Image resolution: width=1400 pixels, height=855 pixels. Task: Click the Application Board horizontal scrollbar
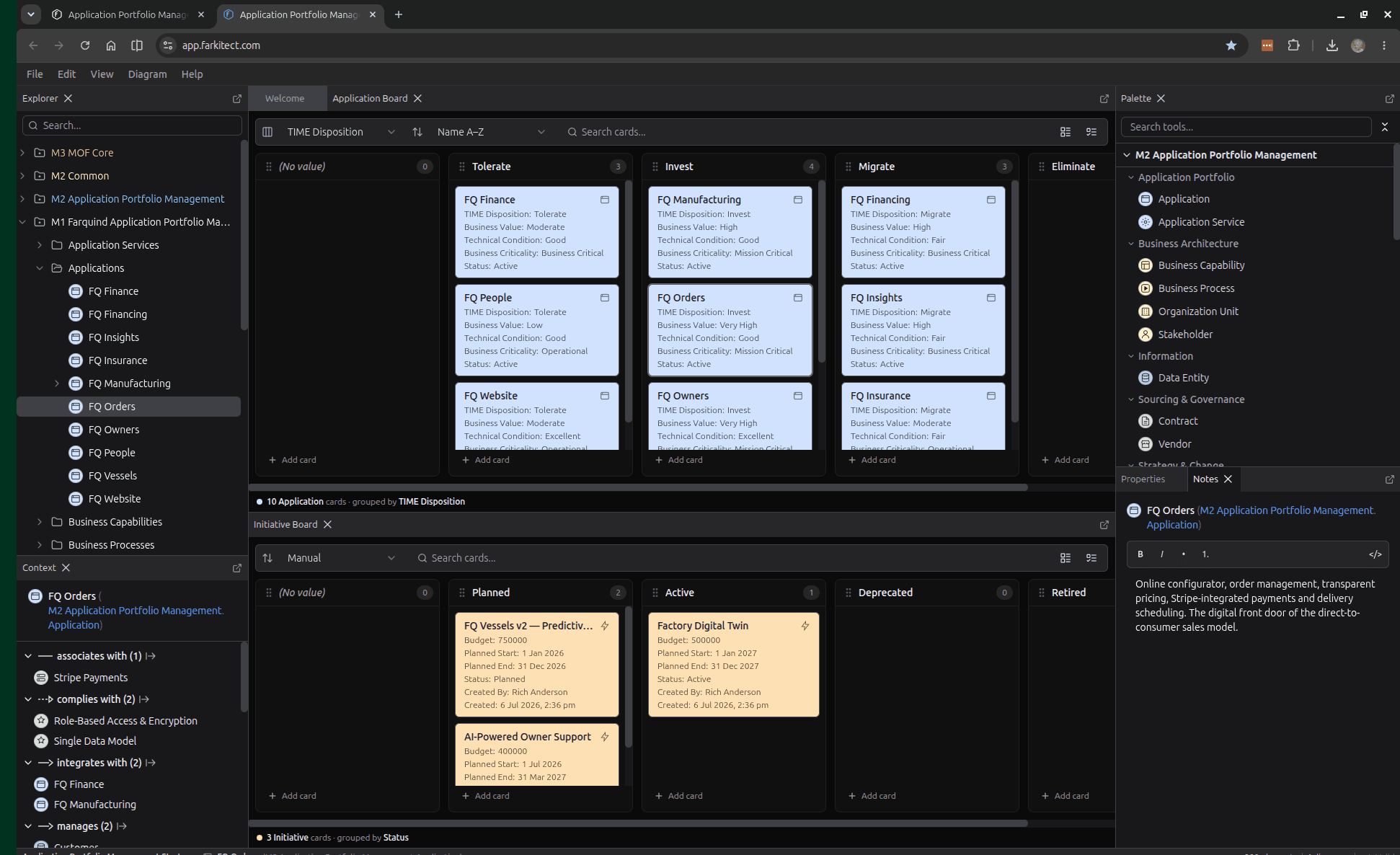[x=638, y=487]
